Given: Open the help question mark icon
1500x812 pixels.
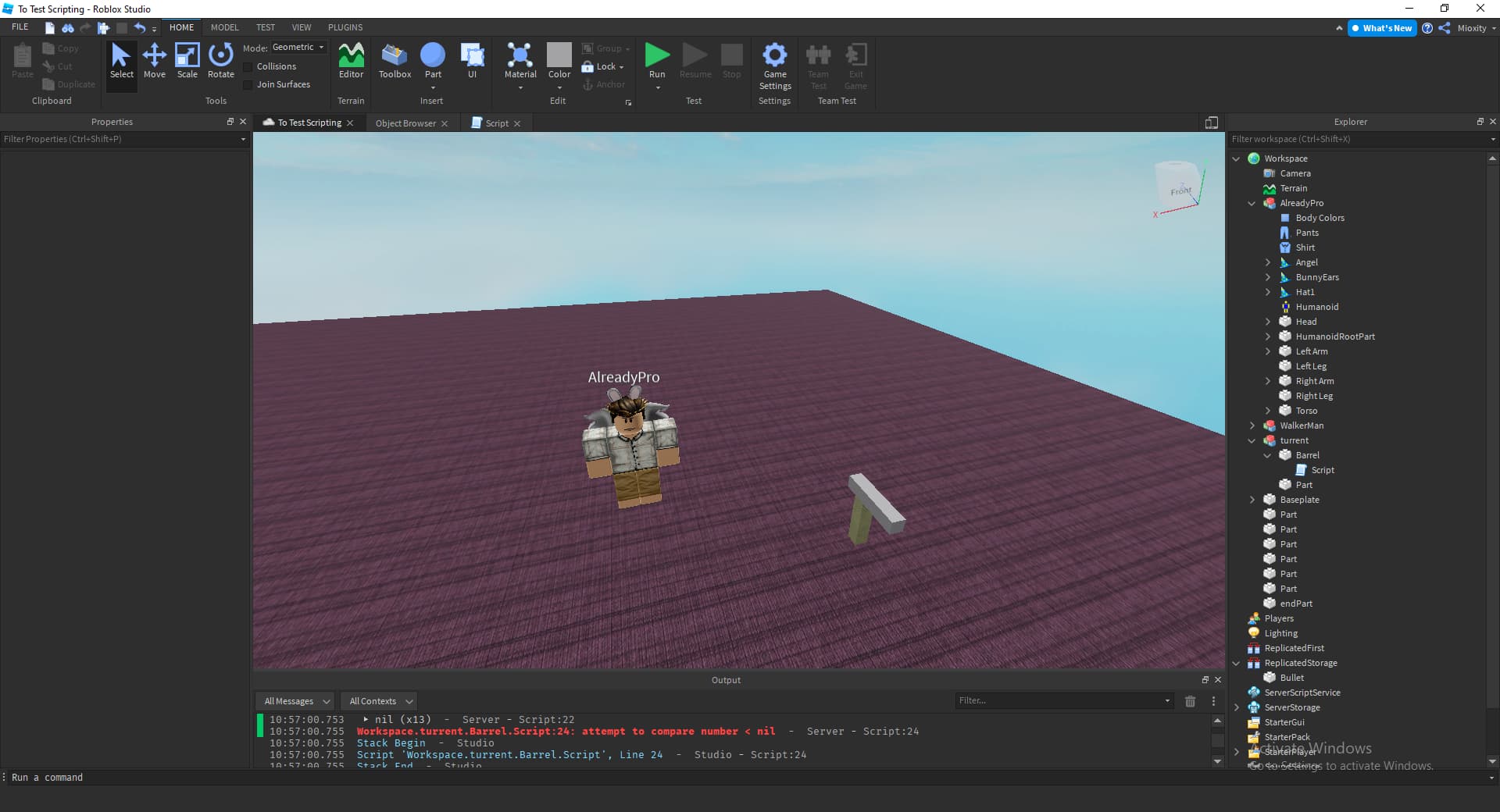Looking at the screenshot, I should (x=1427, y=28).
